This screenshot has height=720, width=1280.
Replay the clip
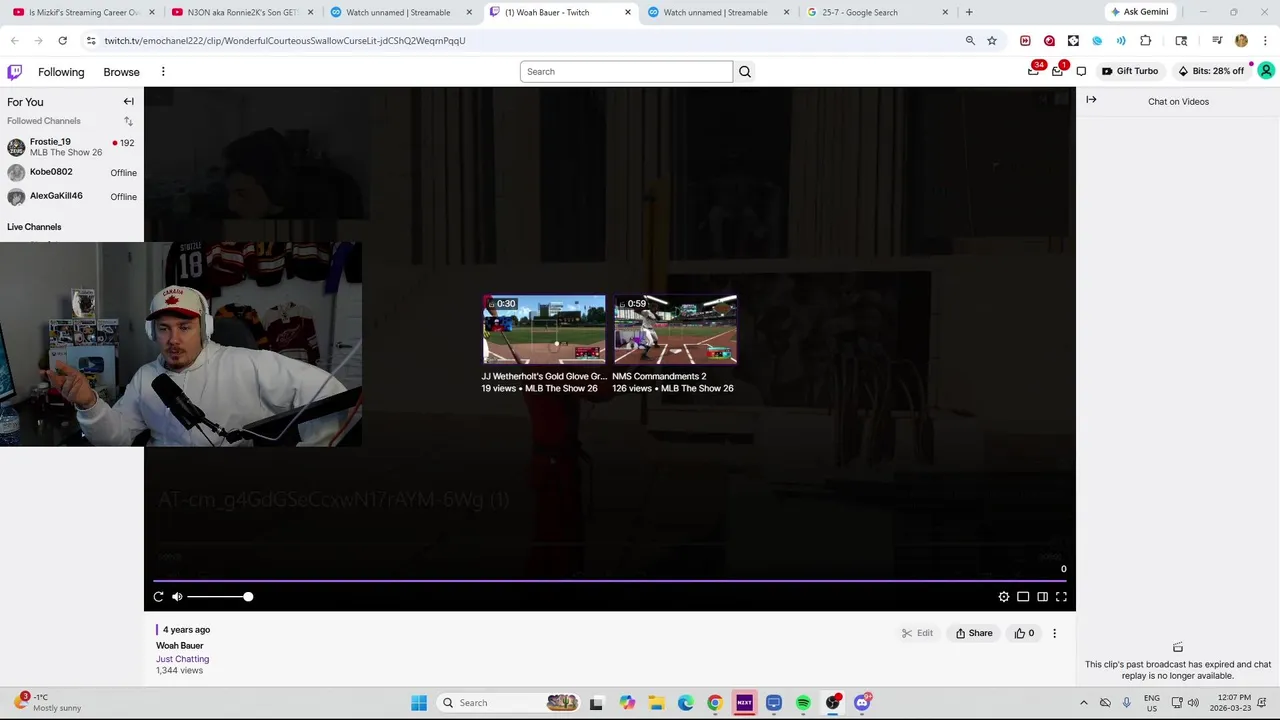(x=158, y=597)
